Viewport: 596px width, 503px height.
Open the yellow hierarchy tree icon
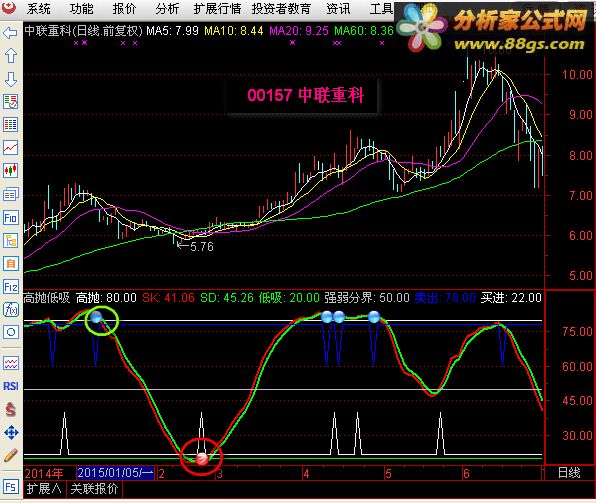(11, 241)
